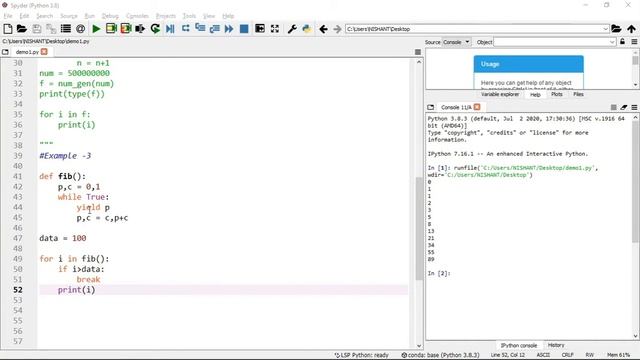Open the Run menu
The width and height of the screenshot is (640, 360).
[x=89, y=16]
